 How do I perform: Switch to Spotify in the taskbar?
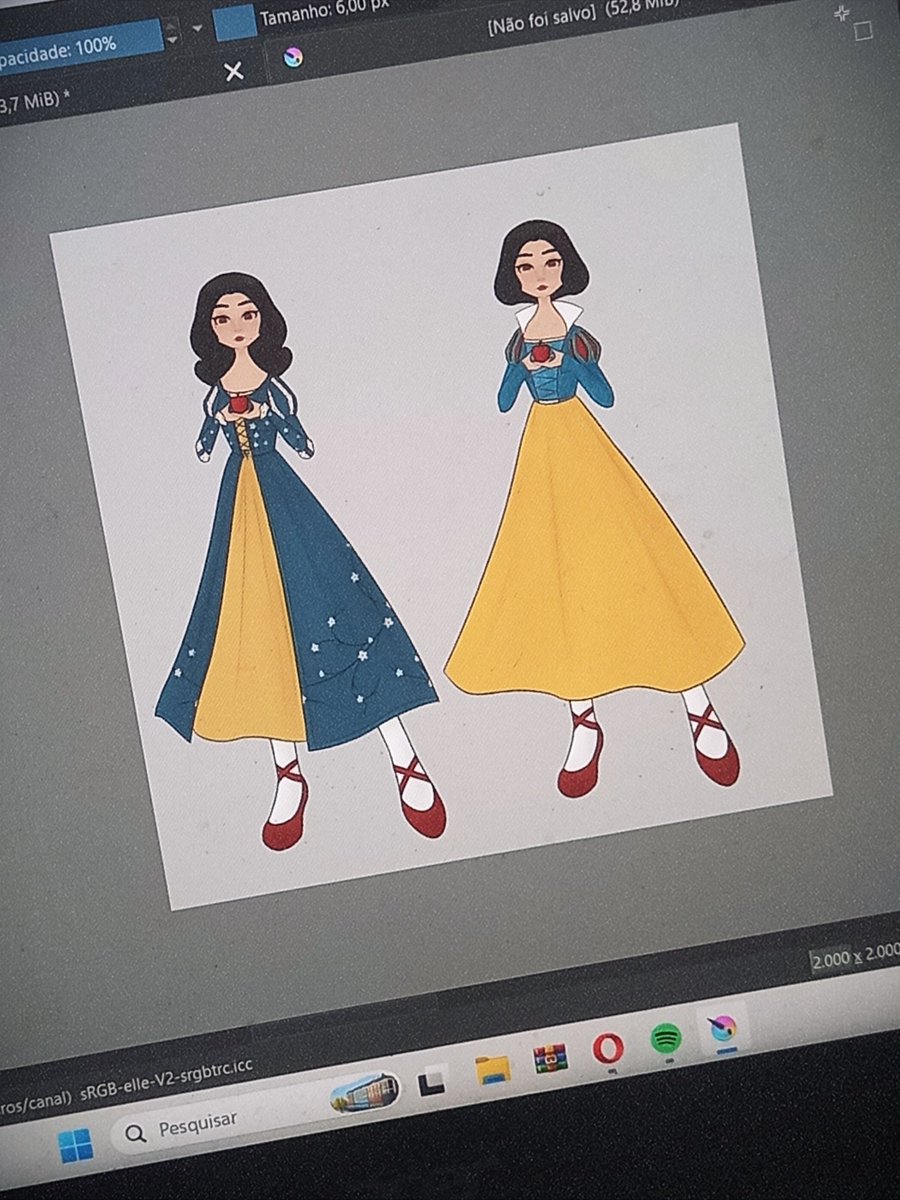[666, 1038]
